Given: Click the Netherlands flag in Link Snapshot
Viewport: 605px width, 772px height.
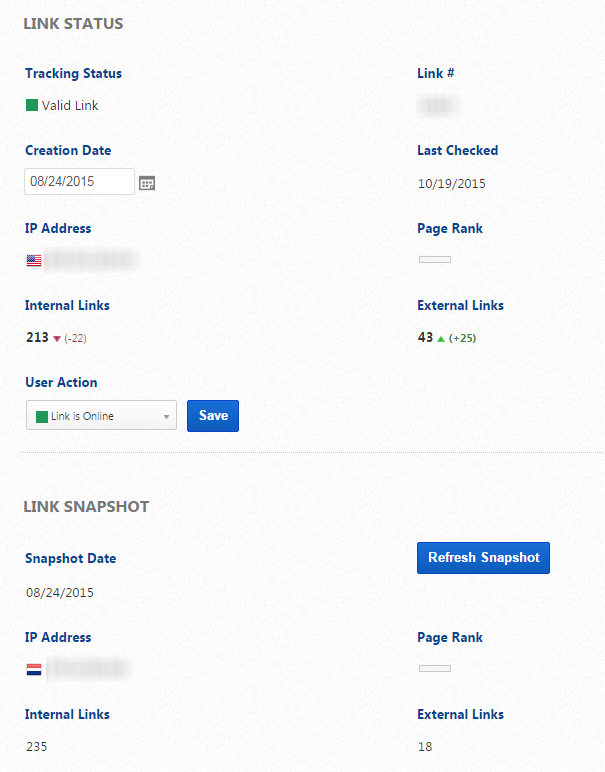Looking at the screenshot, I should coord(34,669).
